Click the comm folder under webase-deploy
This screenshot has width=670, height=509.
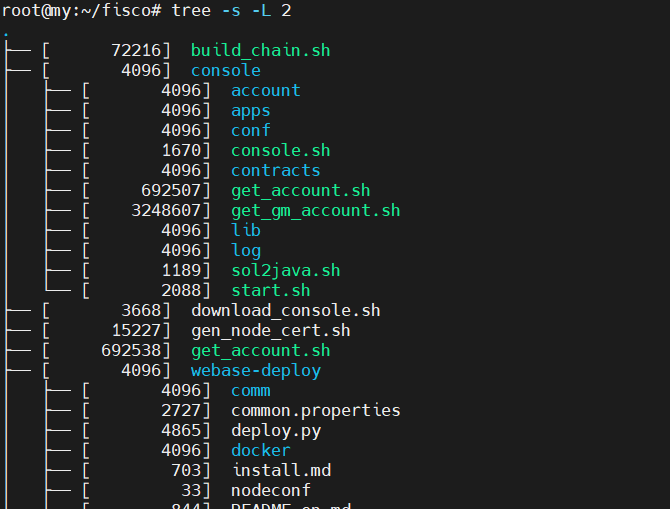[x=250, y=390]
